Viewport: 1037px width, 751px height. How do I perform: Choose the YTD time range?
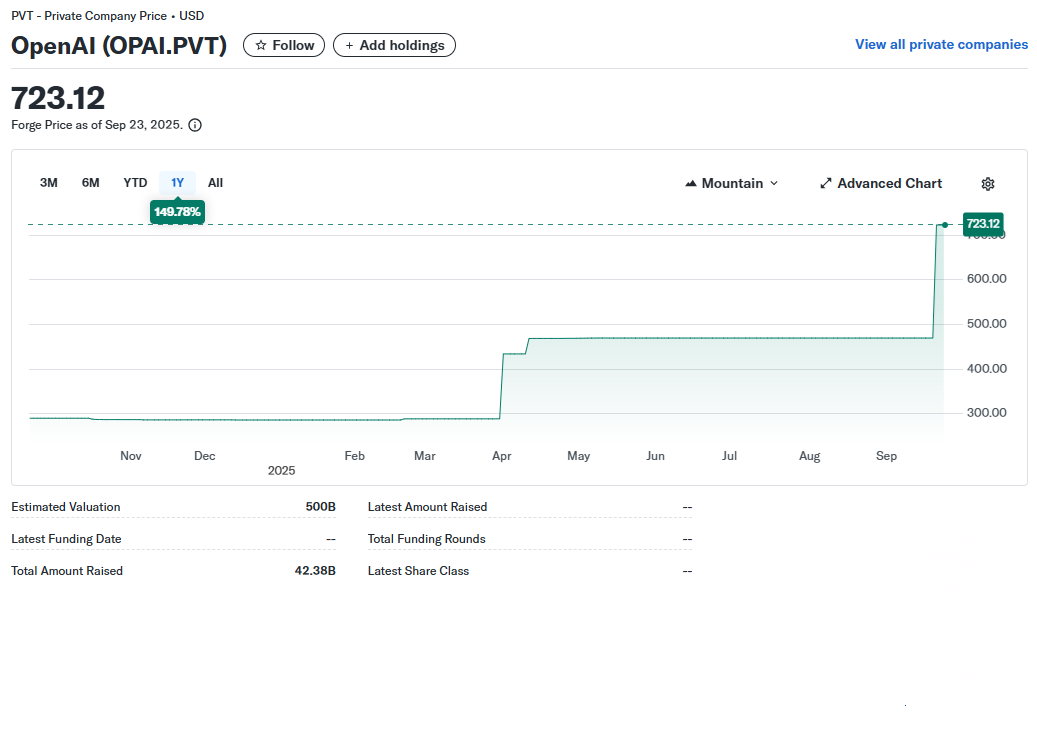pyautogui.click(x=135, y=183)
